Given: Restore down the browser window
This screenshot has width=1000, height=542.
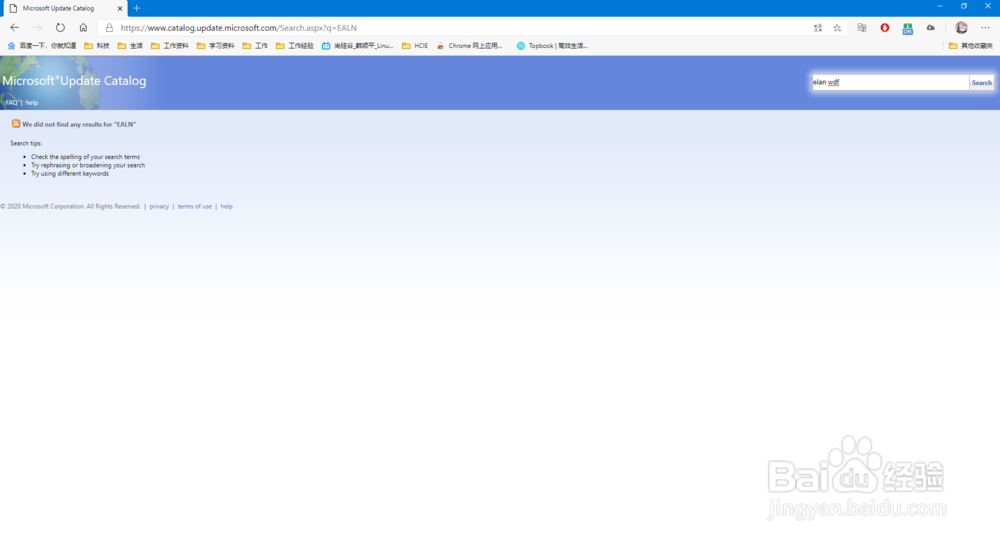Looking at the screenshot, I should [x=964, y=6].
